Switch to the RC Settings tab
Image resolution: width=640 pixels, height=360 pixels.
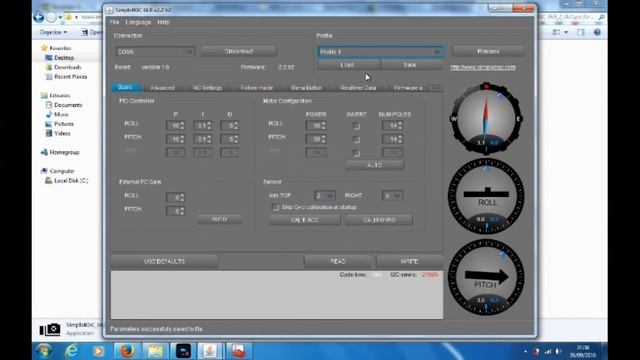click(x=207, y=88)
